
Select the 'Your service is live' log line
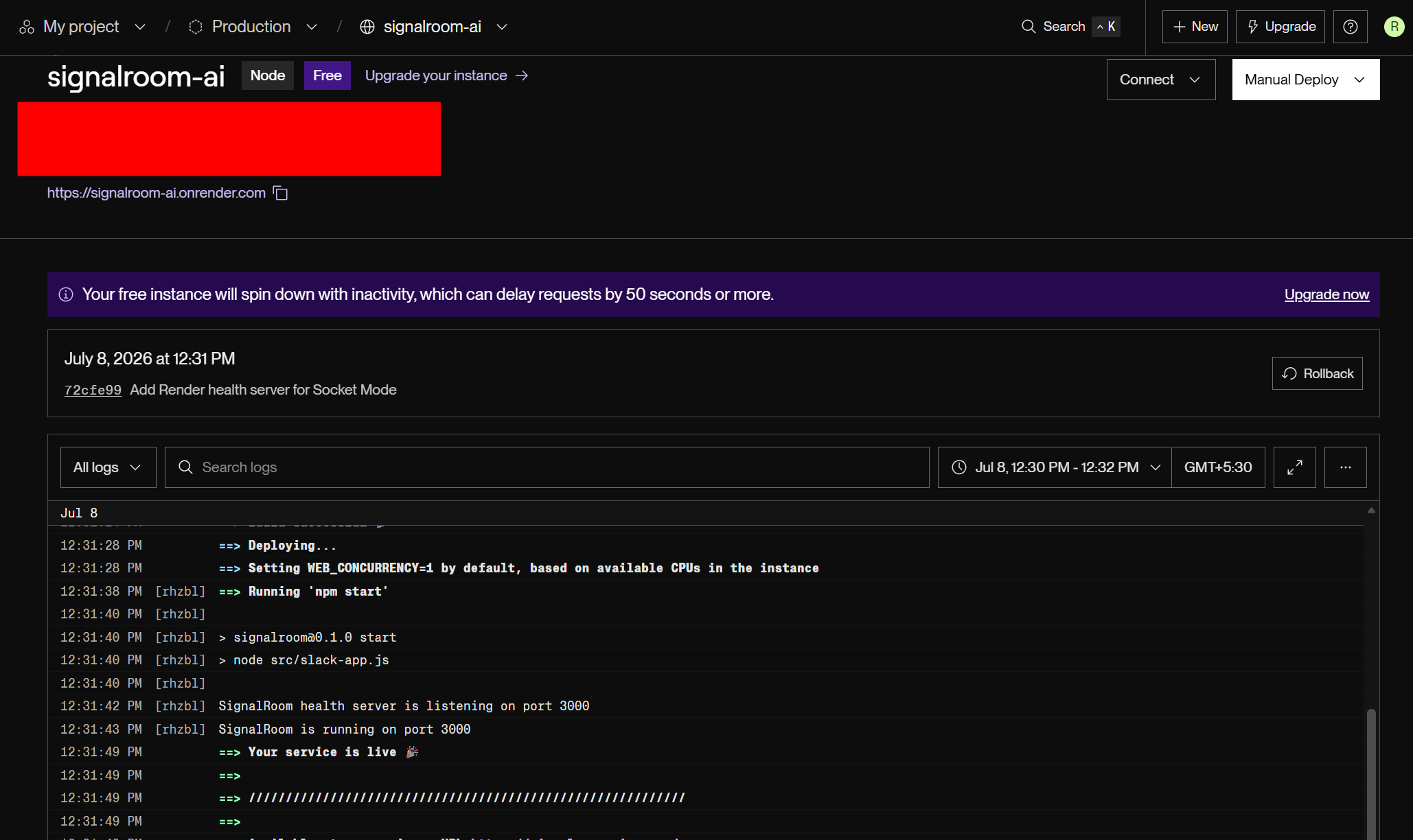pyautogui.click(x=705, y=752)
